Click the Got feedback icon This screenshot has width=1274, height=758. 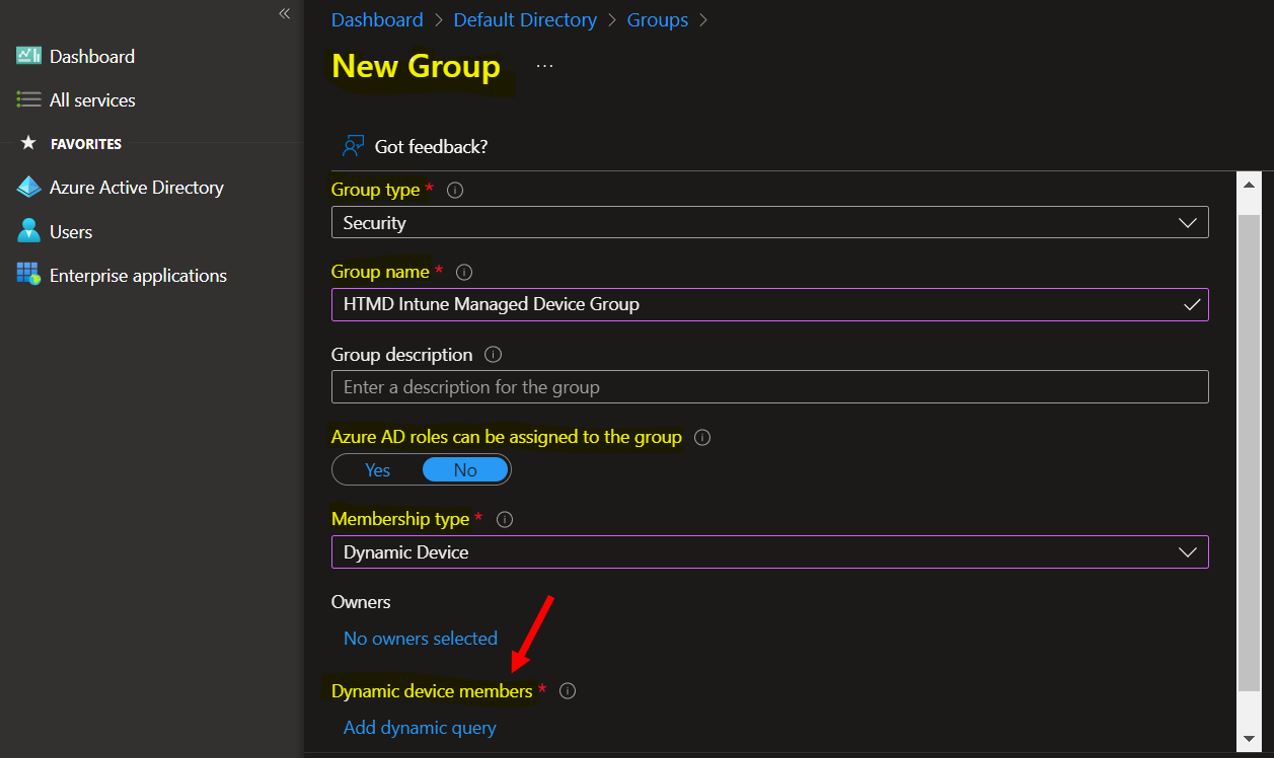point(352,146)
